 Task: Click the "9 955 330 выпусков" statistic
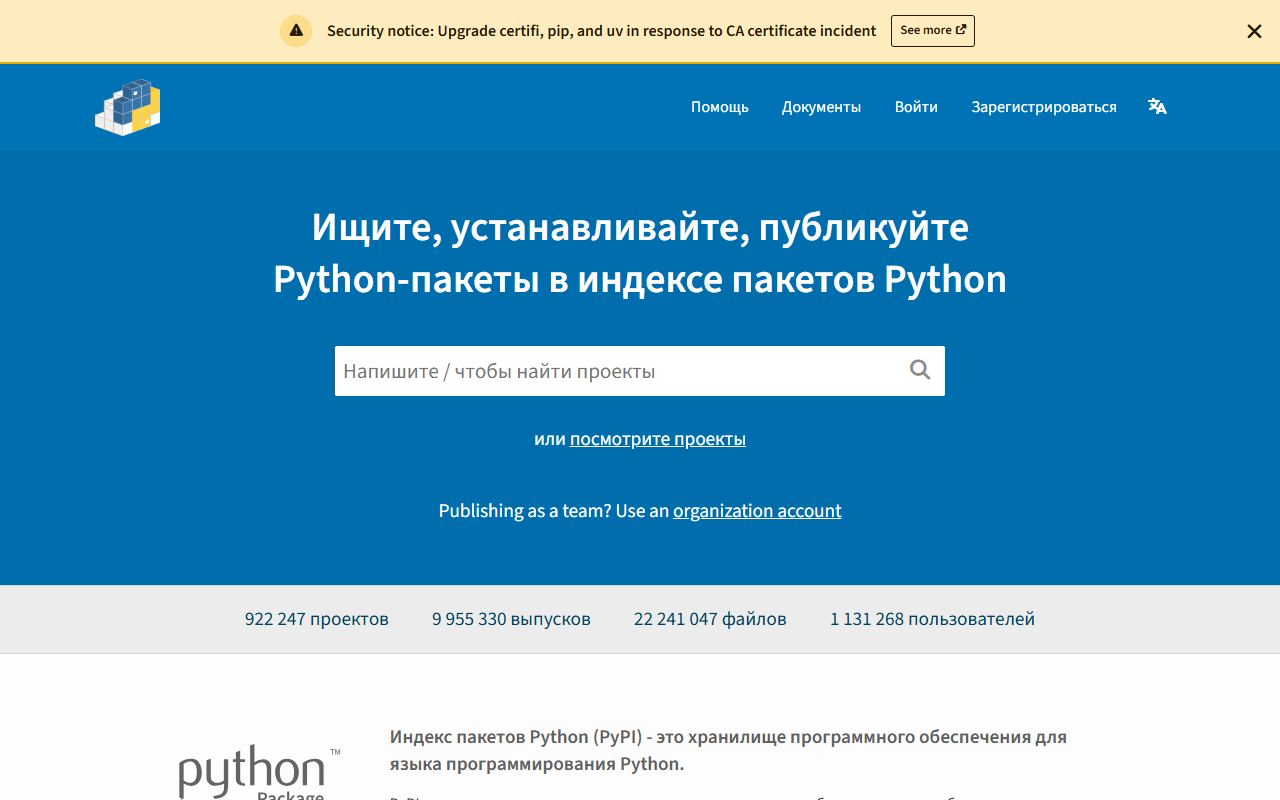[511, 619]
